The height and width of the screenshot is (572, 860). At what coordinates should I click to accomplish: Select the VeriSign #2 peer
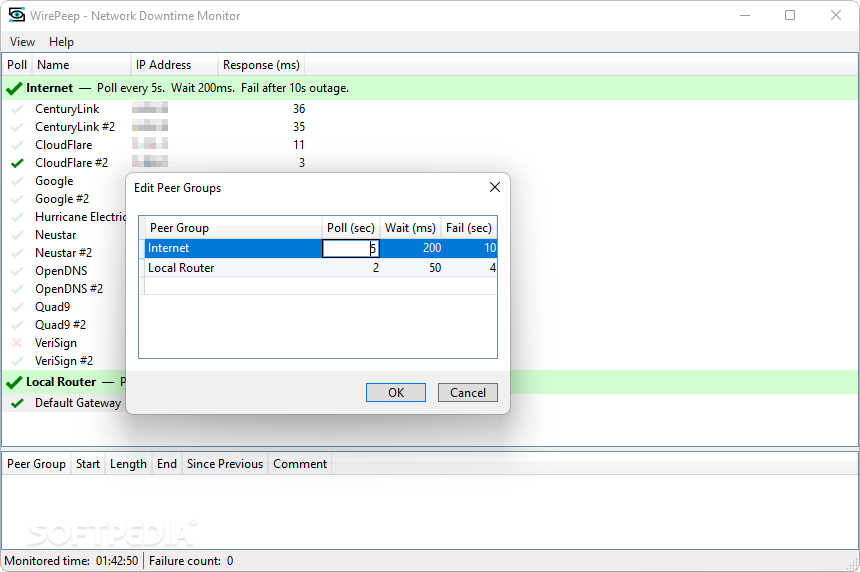pos(64,361)
